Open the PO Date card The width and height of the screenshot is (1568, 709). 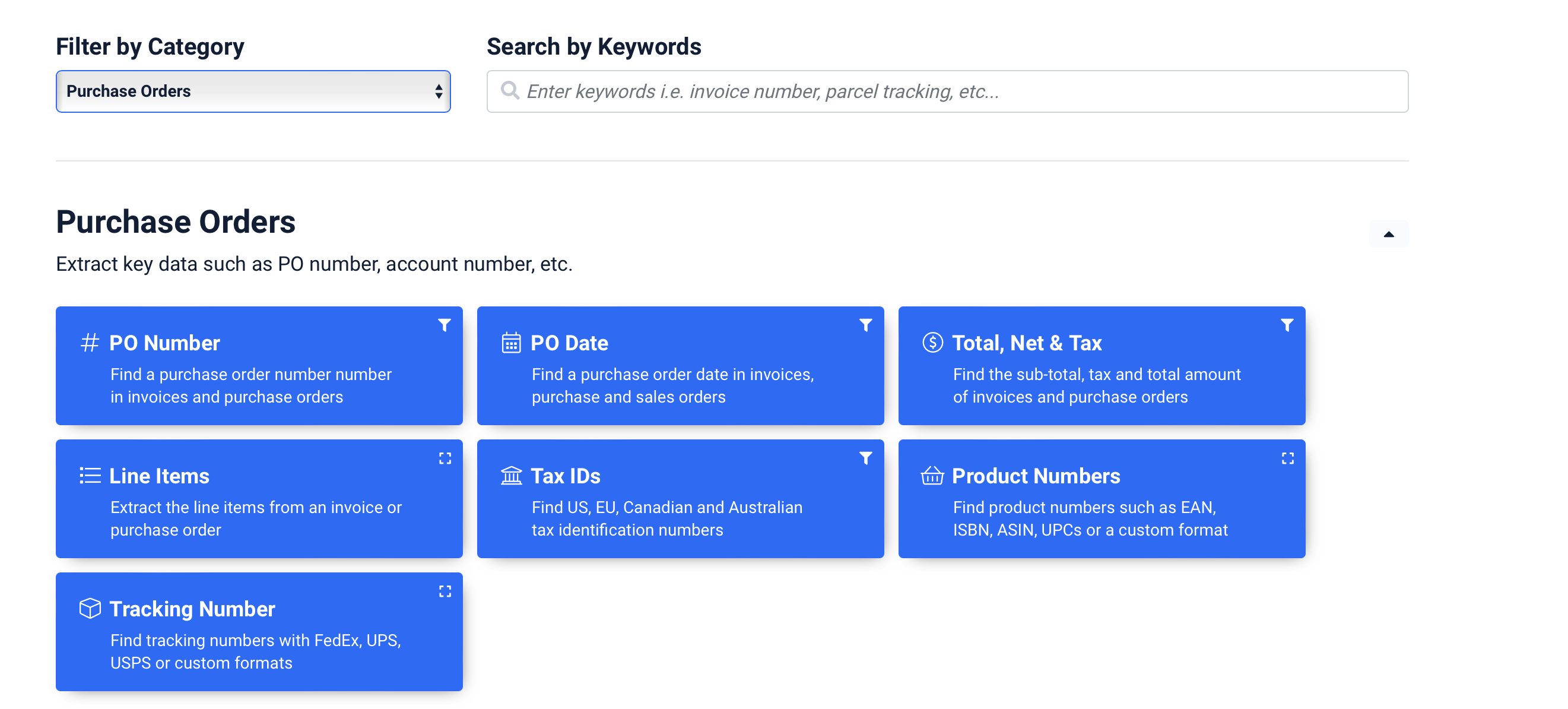click(680, 365)
